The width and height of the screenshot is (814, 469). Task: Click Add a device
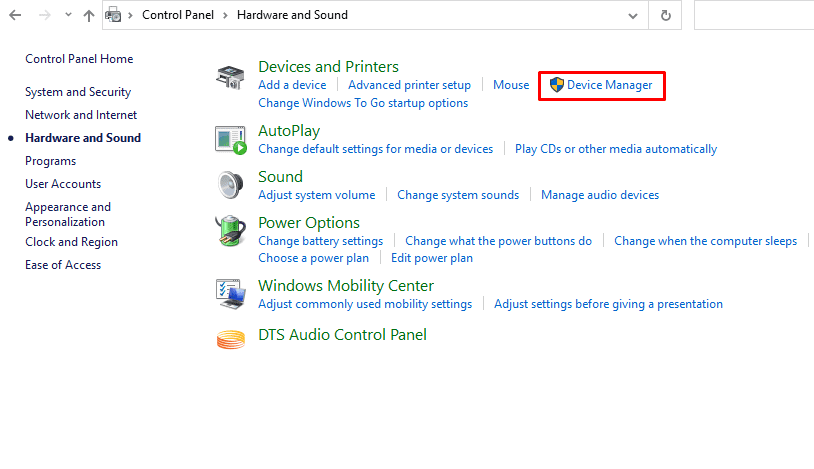(292, 85)
